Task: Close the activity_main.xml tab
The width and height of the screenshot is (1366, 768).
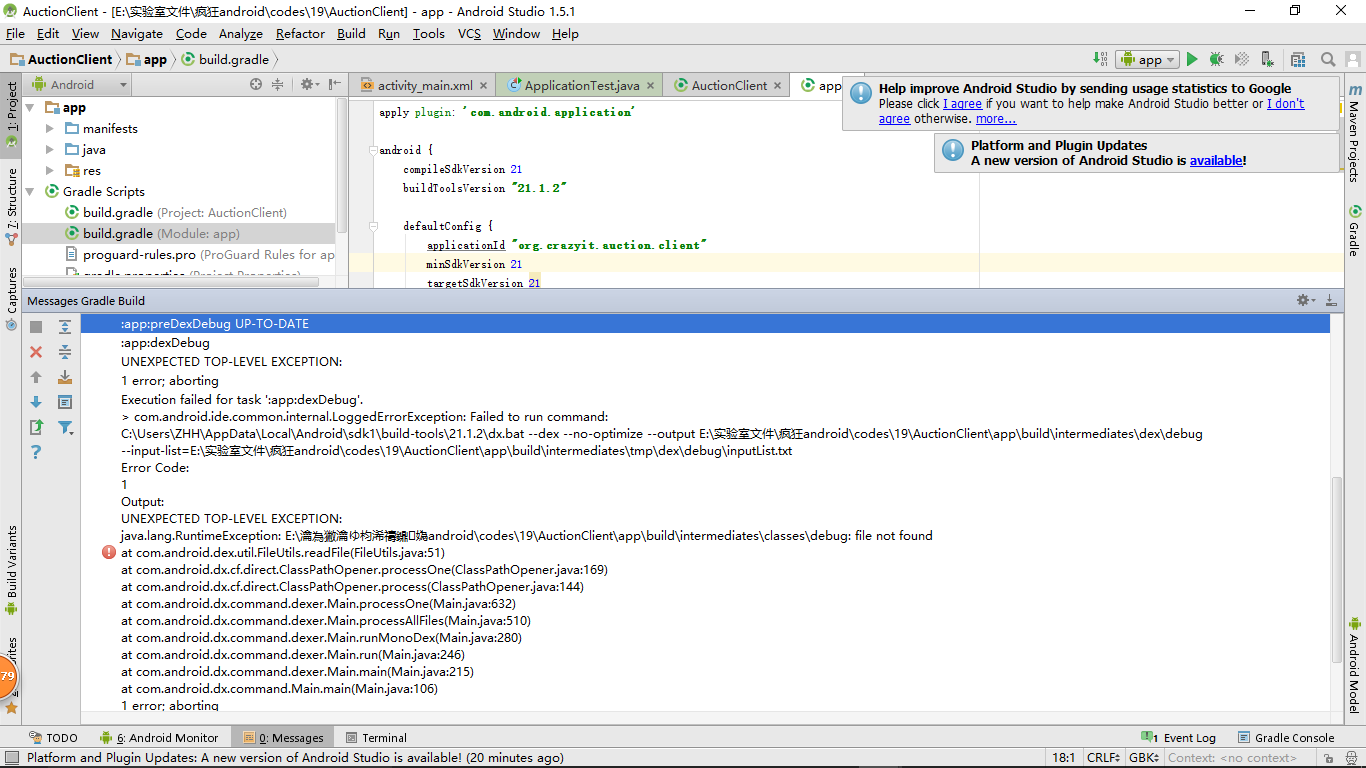Action: coord(483,86)
